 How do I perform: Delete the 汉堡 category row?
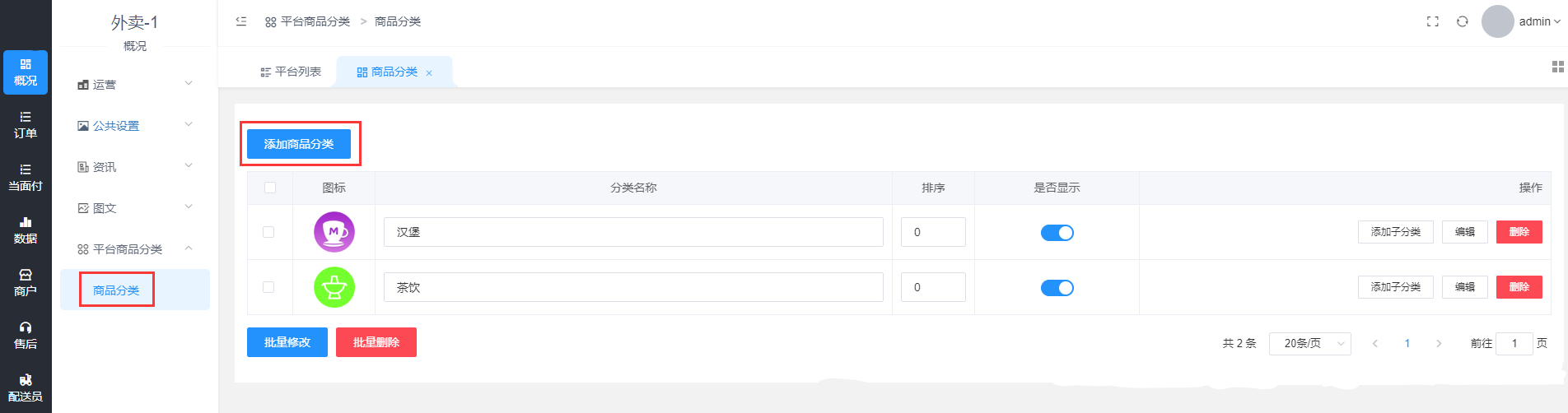(x=1519, y=232)
